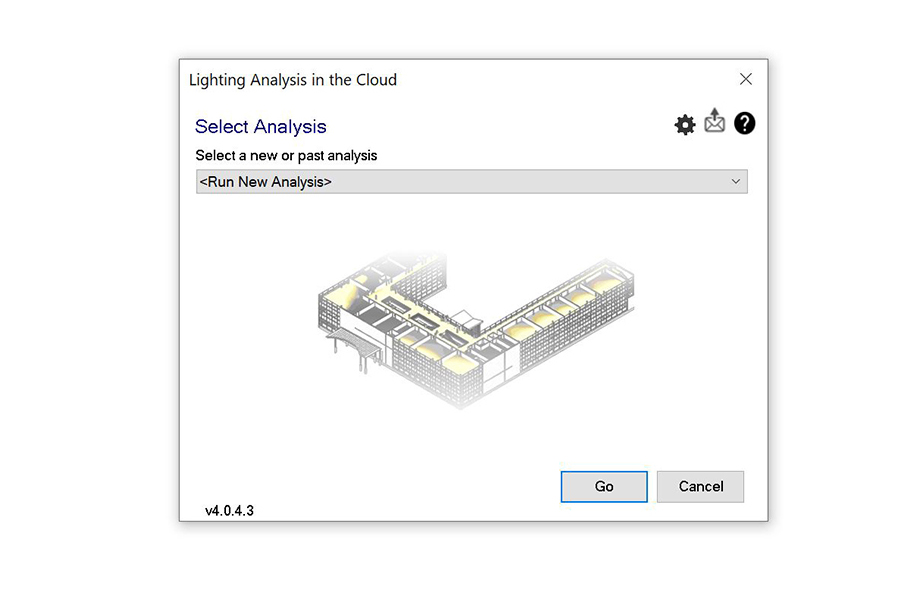Click the Go button

[x=604, y=486]
